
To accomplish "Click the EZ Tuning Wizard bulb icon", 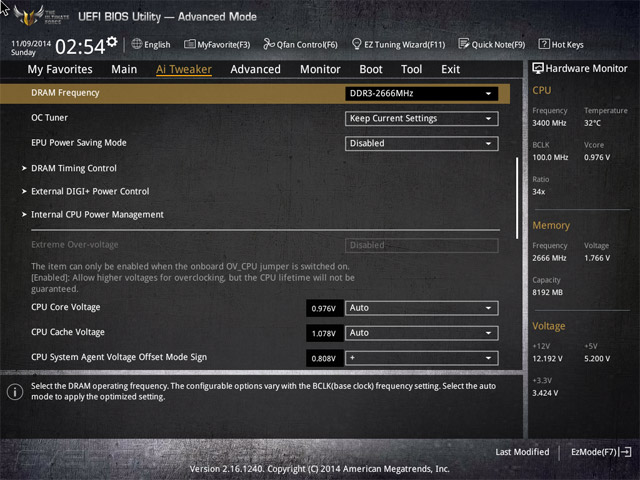I will pyautogui.click(x=356, y=44).
